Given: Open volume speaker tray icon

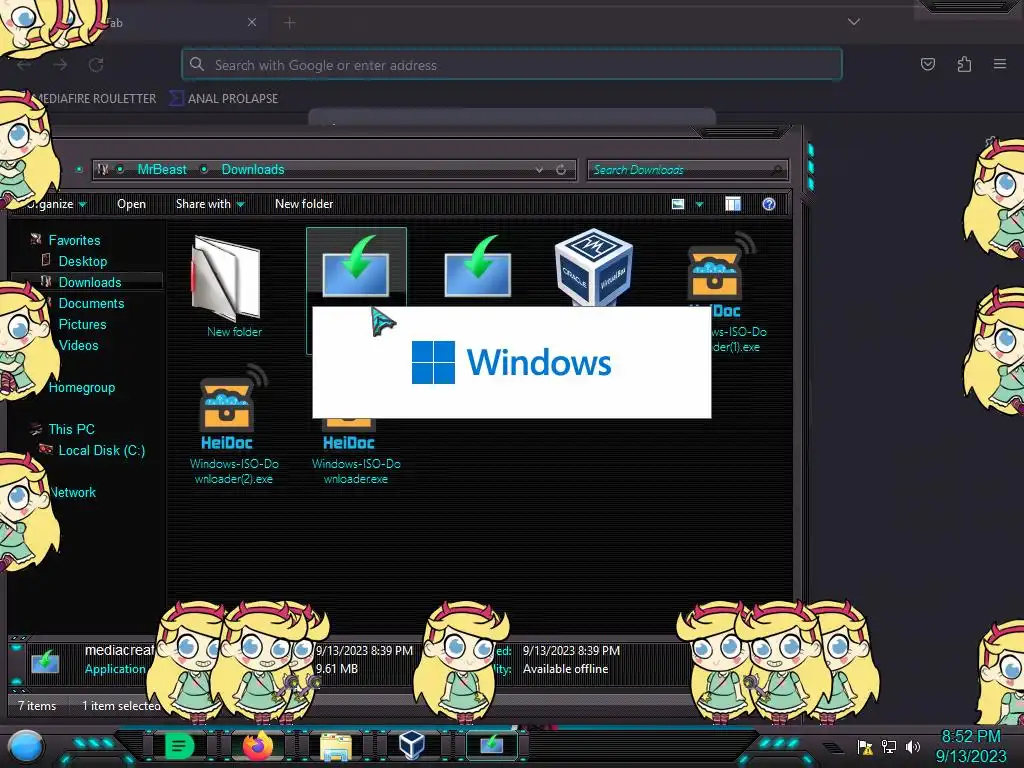Looking at the screenshot, I should point(913,746).
